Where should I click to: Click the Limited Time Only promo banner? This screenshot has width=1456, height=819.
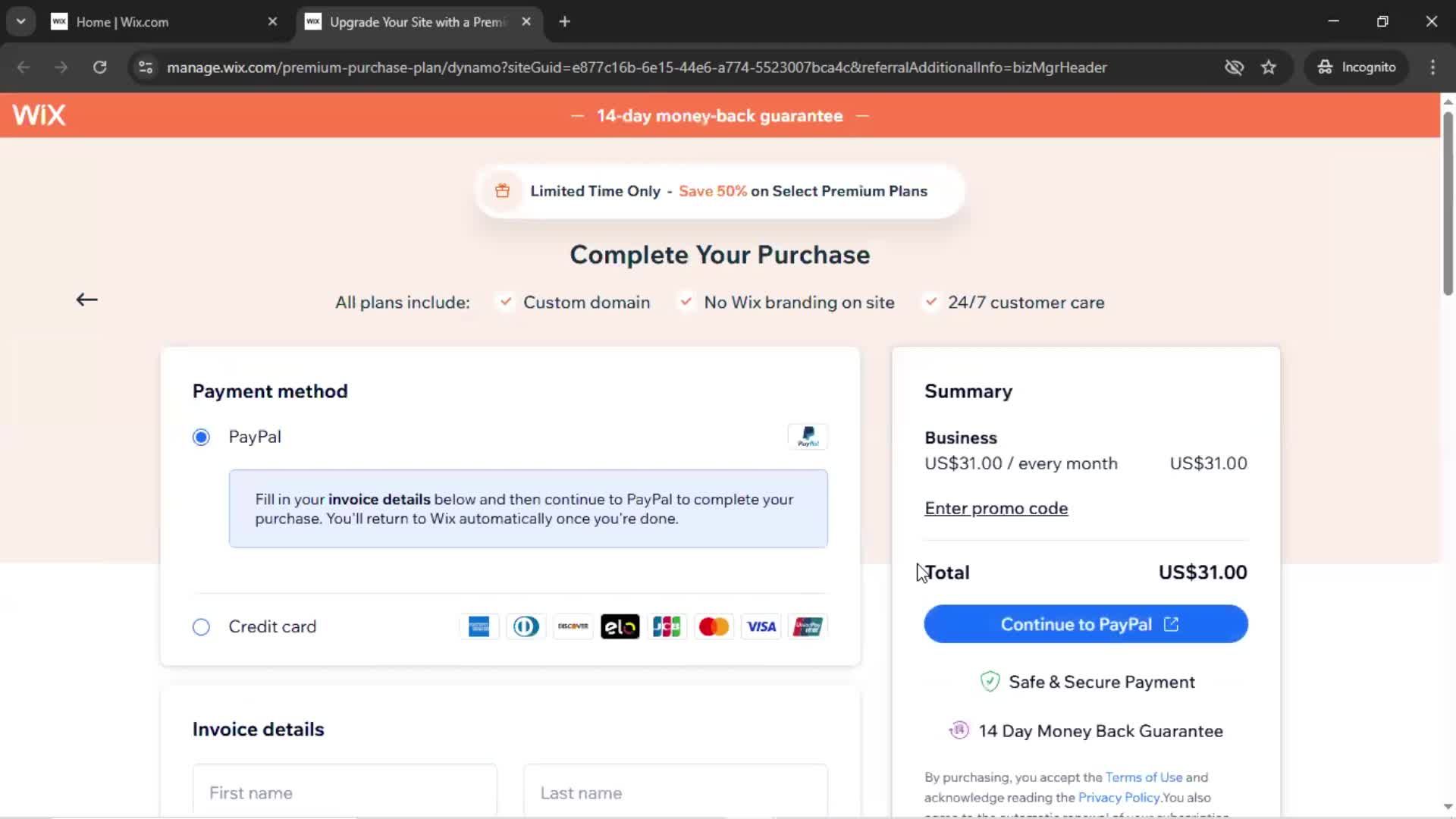click(720, 191)
